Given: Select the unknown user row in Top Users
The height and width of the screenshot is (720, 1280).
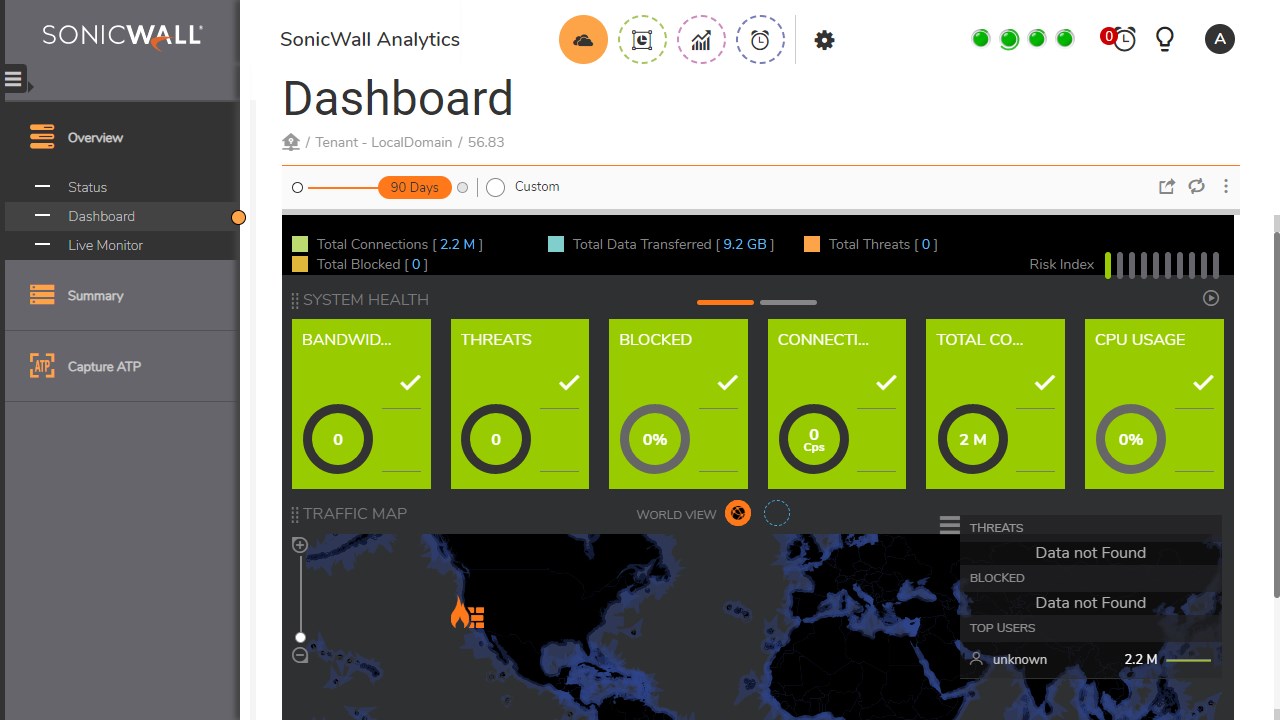Looking at the screenshot, I should pyautogui.click(x=1090, y=659).
